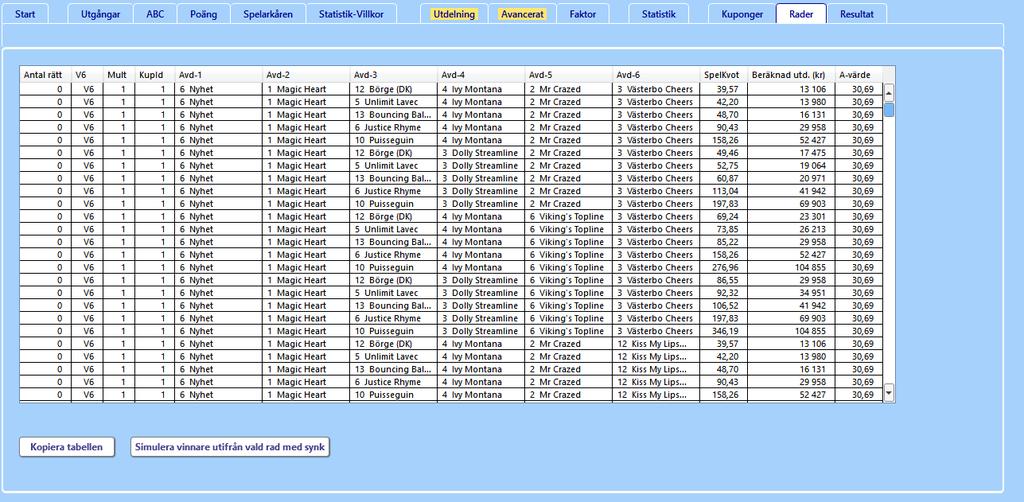Switch to the Utgångar tab
This screenshot has width=1024, height=502.
(100, 14)
